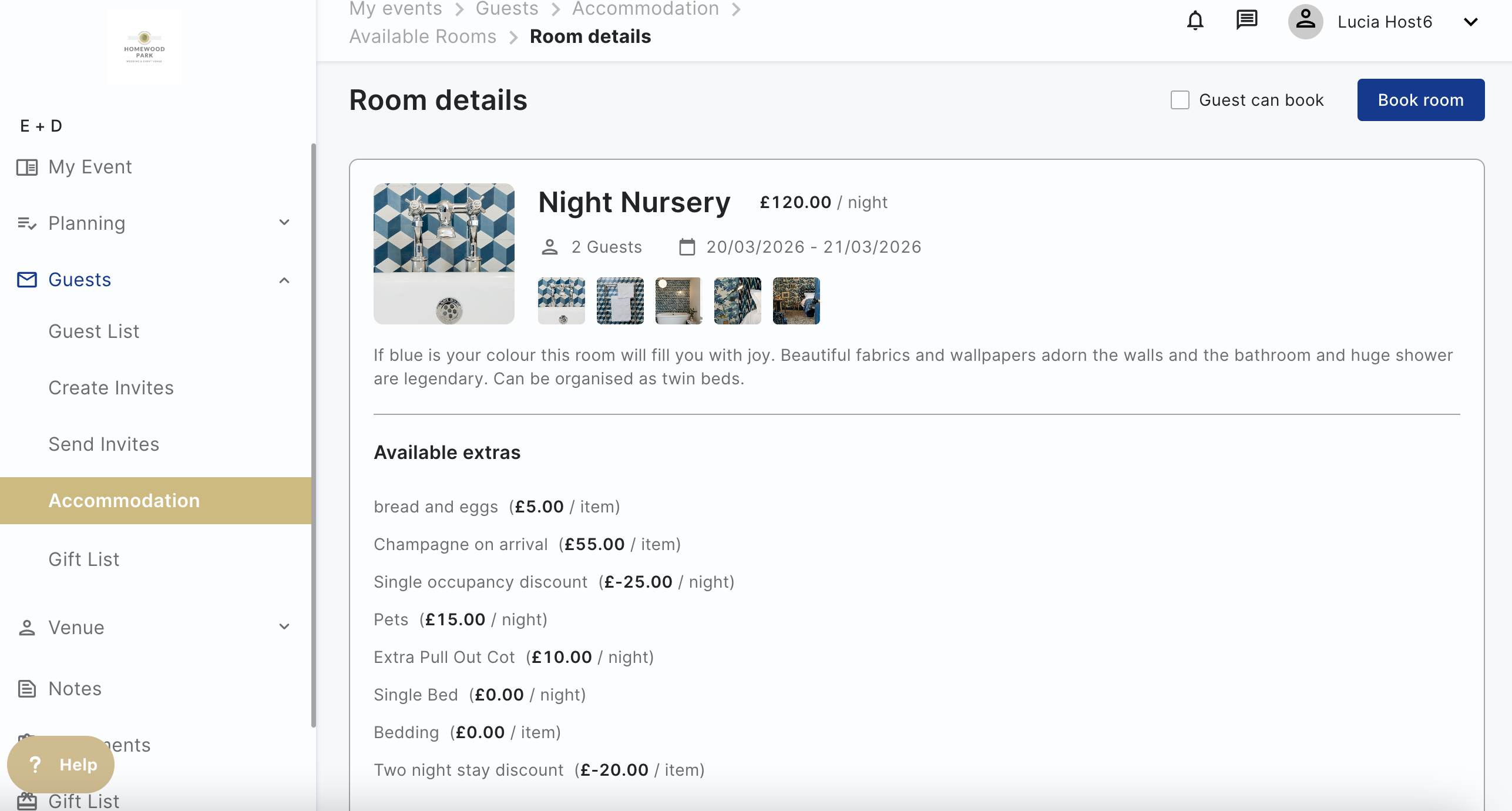Open the notifications bell
1512x811 pixels.
(1195, 21)
